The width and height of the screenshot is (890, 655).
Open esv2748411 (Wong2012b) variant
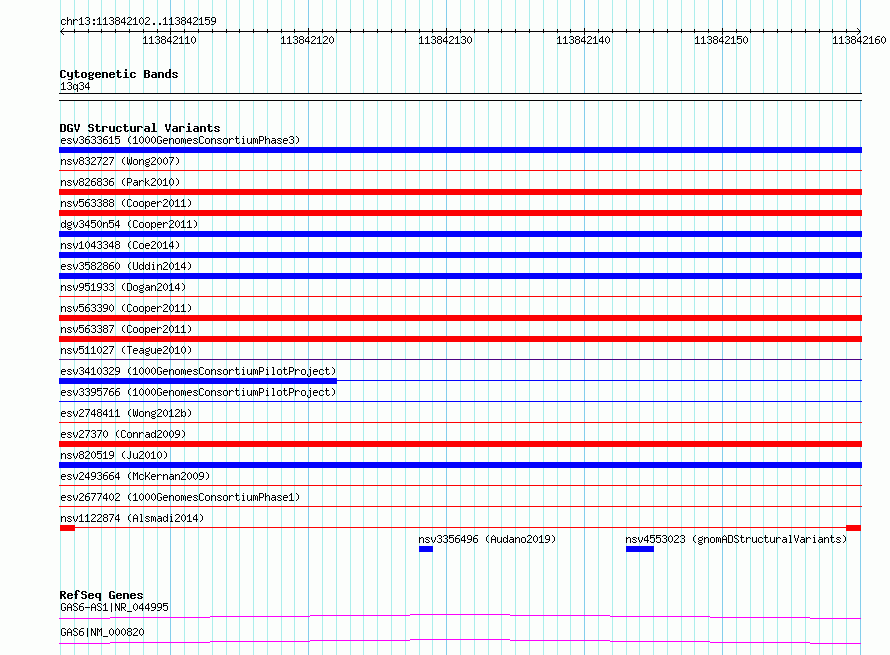[x=126, y=413]
